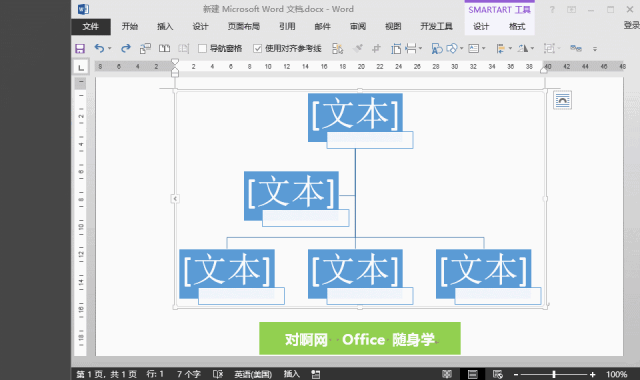Click the 行: 1 line indicator
Viewport: 640px width, 380px height.
(x=155, y=374)
